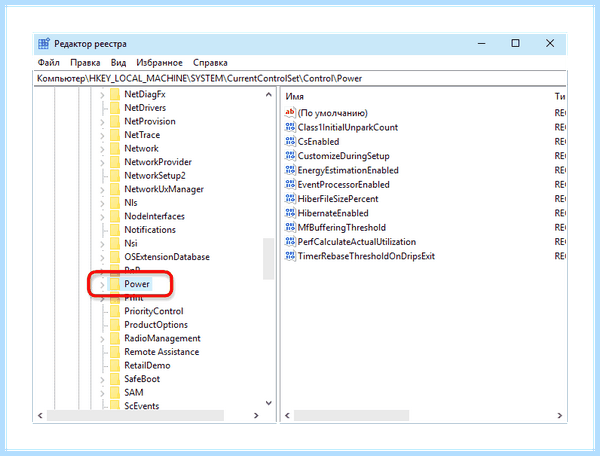Expand the NetDiagFx tree node

tap(102, 94)
